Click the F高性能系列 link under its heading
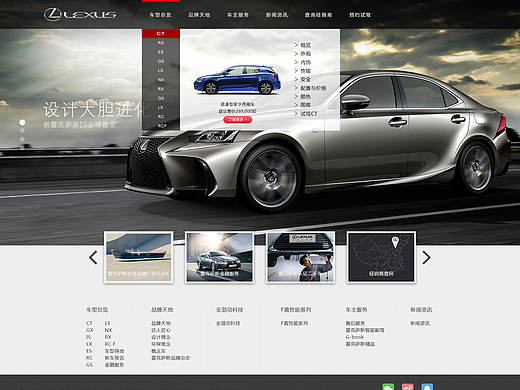 (x=294, y=323)
